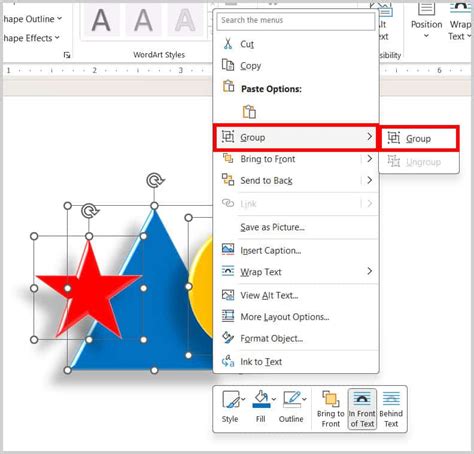
Task: Toggle In Front of Text wrapping
Action: (362, 409)
